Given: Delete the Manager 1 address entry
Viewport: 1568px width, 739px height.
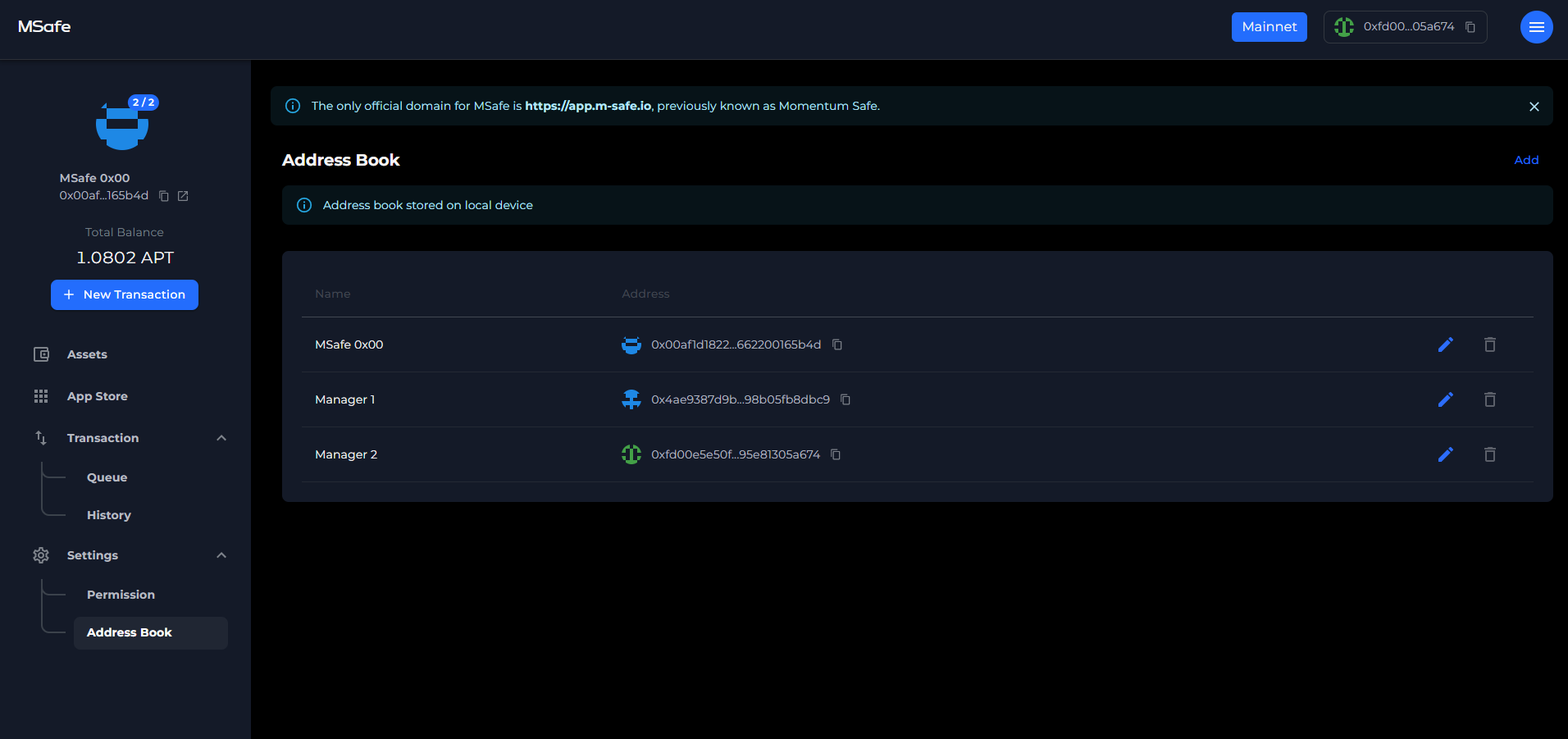Looking at the screenshot, I should click(x=1489, y=399).
